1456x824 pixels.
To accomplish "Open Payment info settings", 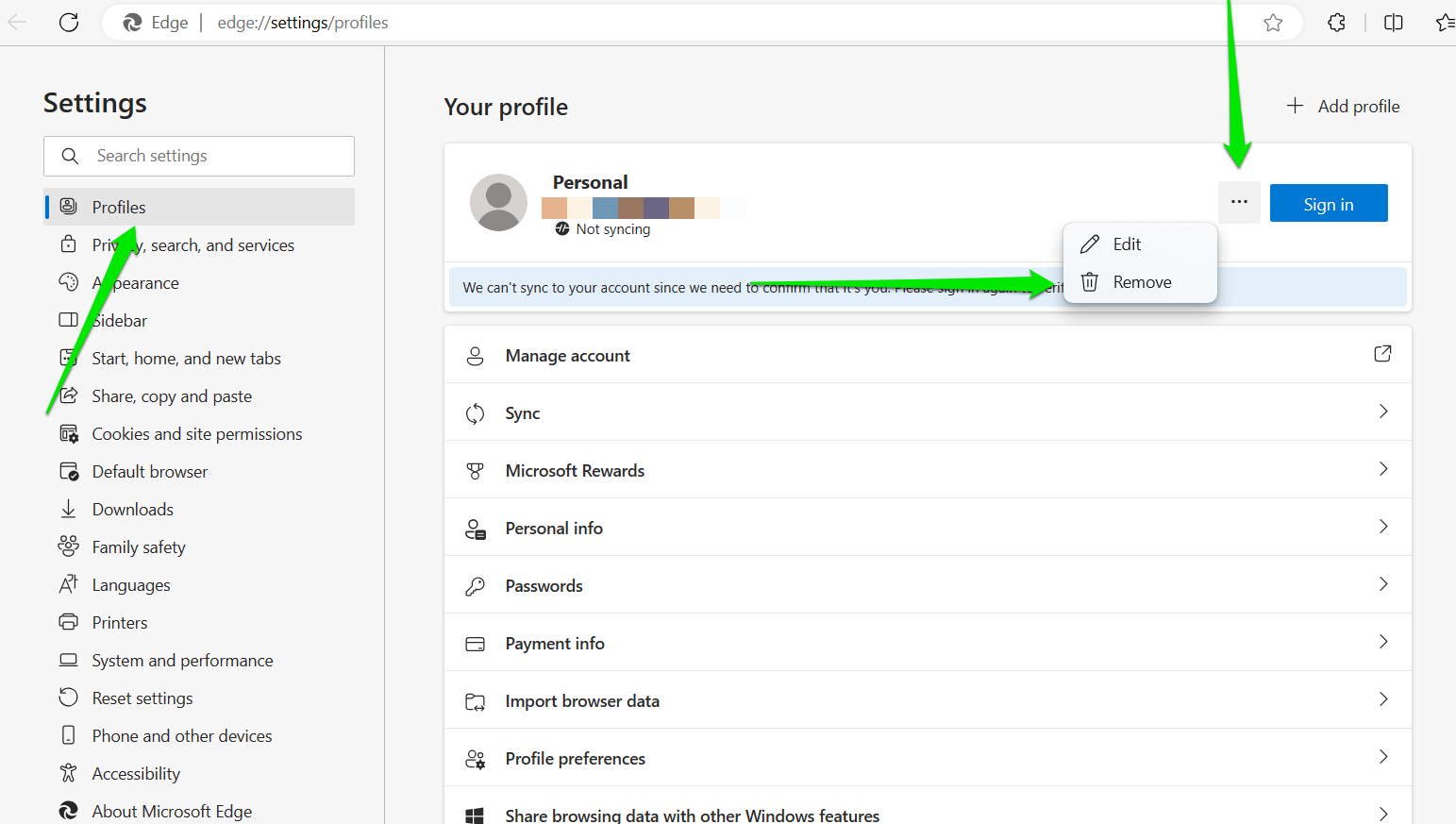I will (x=928, y=643).
